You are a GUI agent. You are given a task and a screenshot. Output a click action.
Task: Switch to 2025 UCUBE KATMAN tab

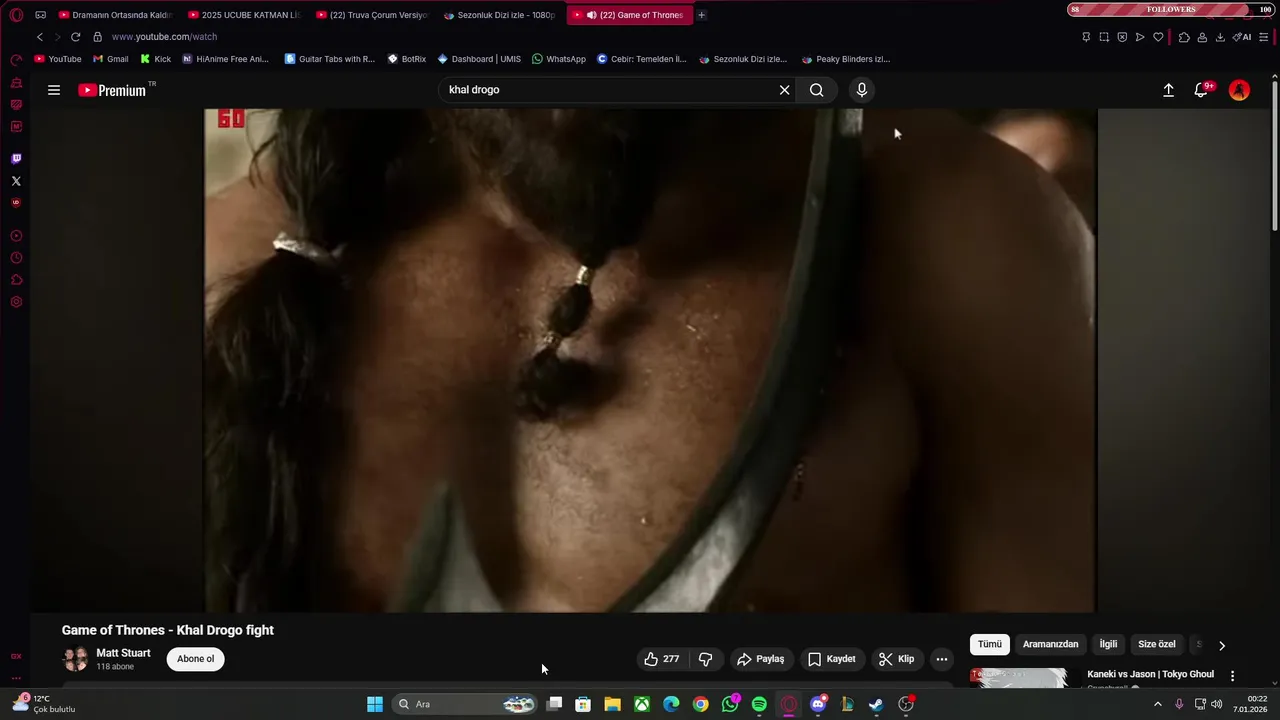coord(244,15)
